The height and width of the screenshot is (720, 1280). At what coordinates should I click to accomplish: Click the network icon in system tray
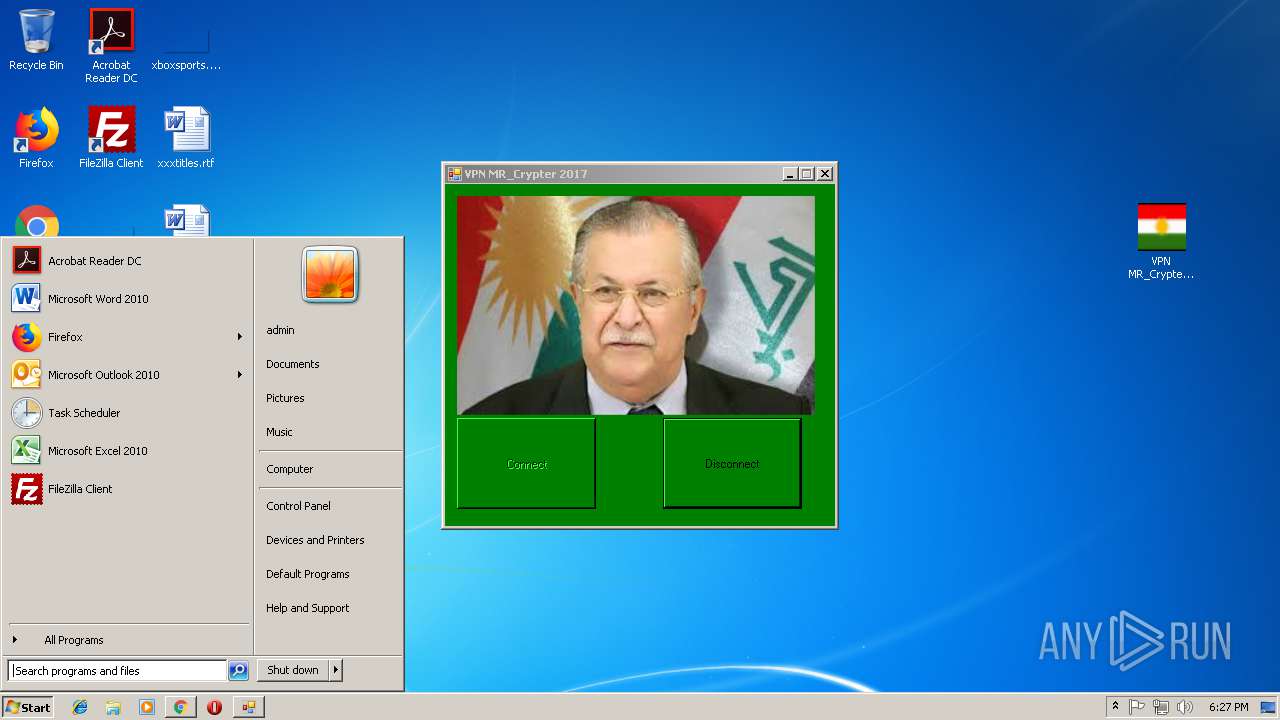click(x=1161, y=707)
